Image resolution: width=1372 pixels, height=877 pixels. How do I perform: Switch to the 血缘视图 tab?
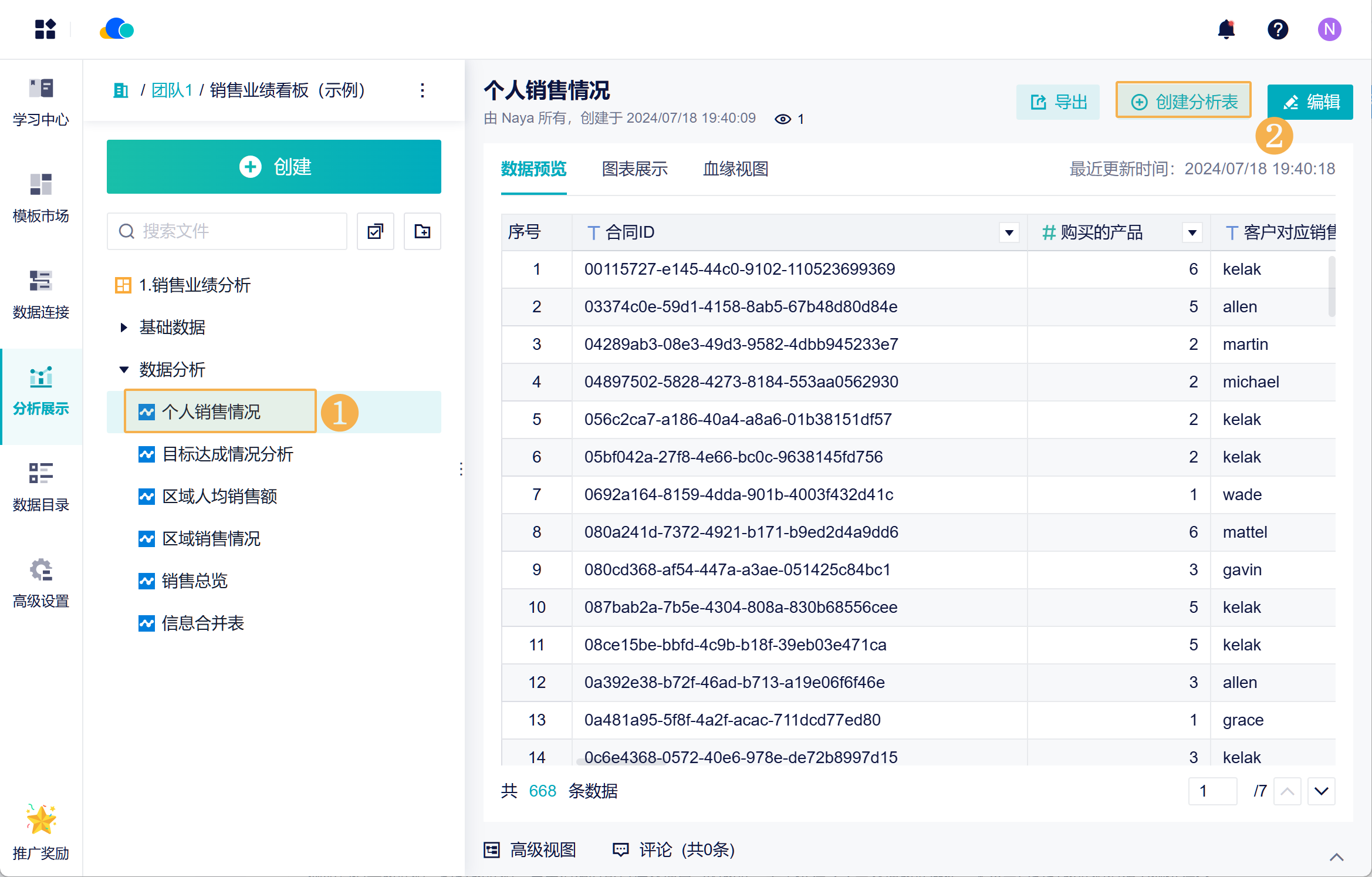[735, 169]
